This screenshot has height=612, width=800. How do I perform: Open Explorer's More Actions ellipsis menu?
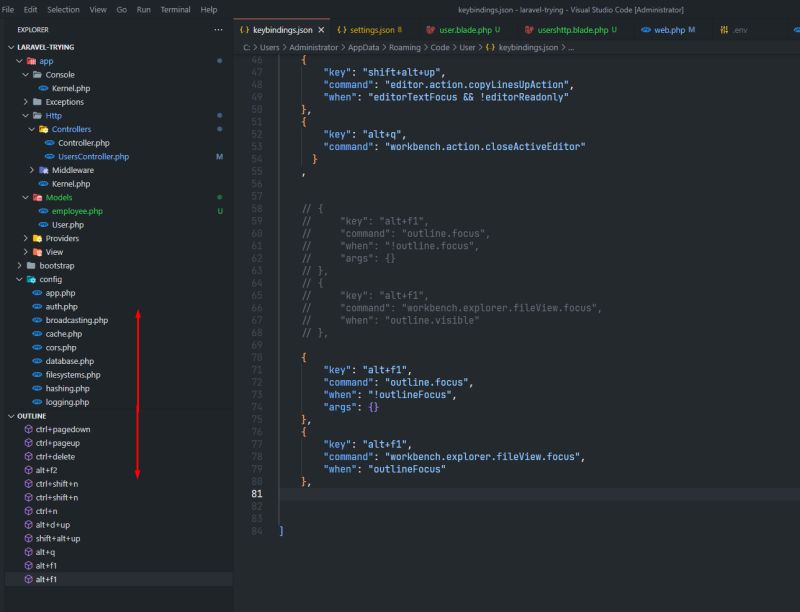point(218,30)
